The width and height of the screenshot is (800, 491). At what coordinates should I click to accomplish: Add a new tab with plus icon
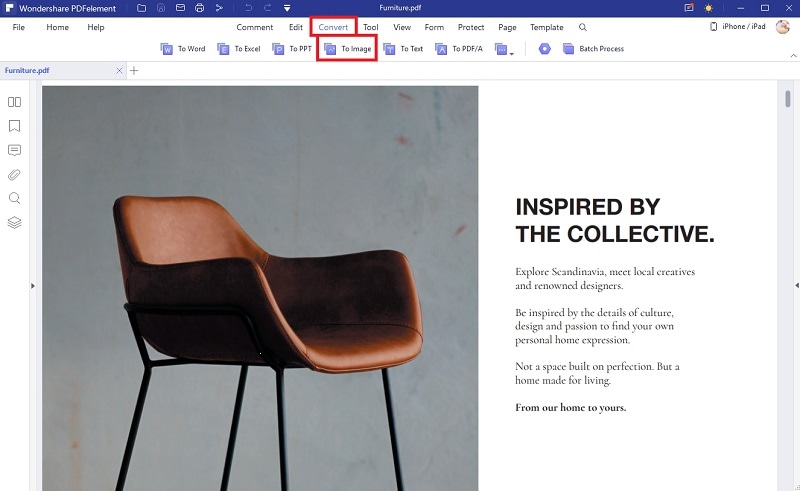(x=134, y=70)
